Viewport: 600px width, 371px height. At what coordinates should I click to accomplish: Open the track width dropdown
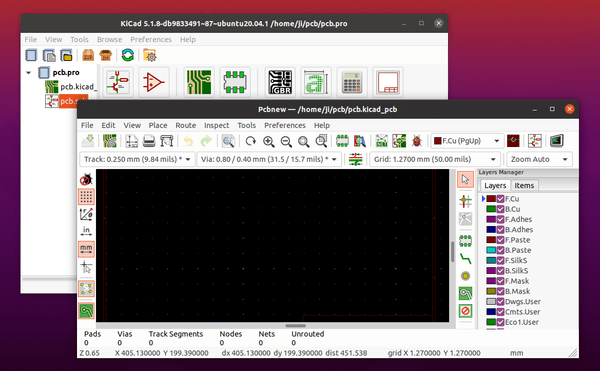pyautogui.click(x=137, y=159)
